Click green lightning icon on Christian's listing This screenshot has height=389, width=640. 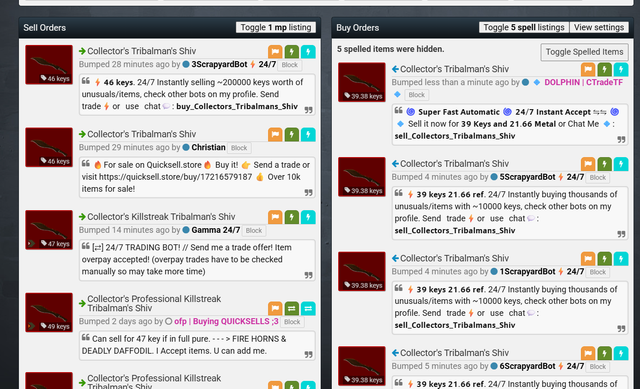[291, 135]
